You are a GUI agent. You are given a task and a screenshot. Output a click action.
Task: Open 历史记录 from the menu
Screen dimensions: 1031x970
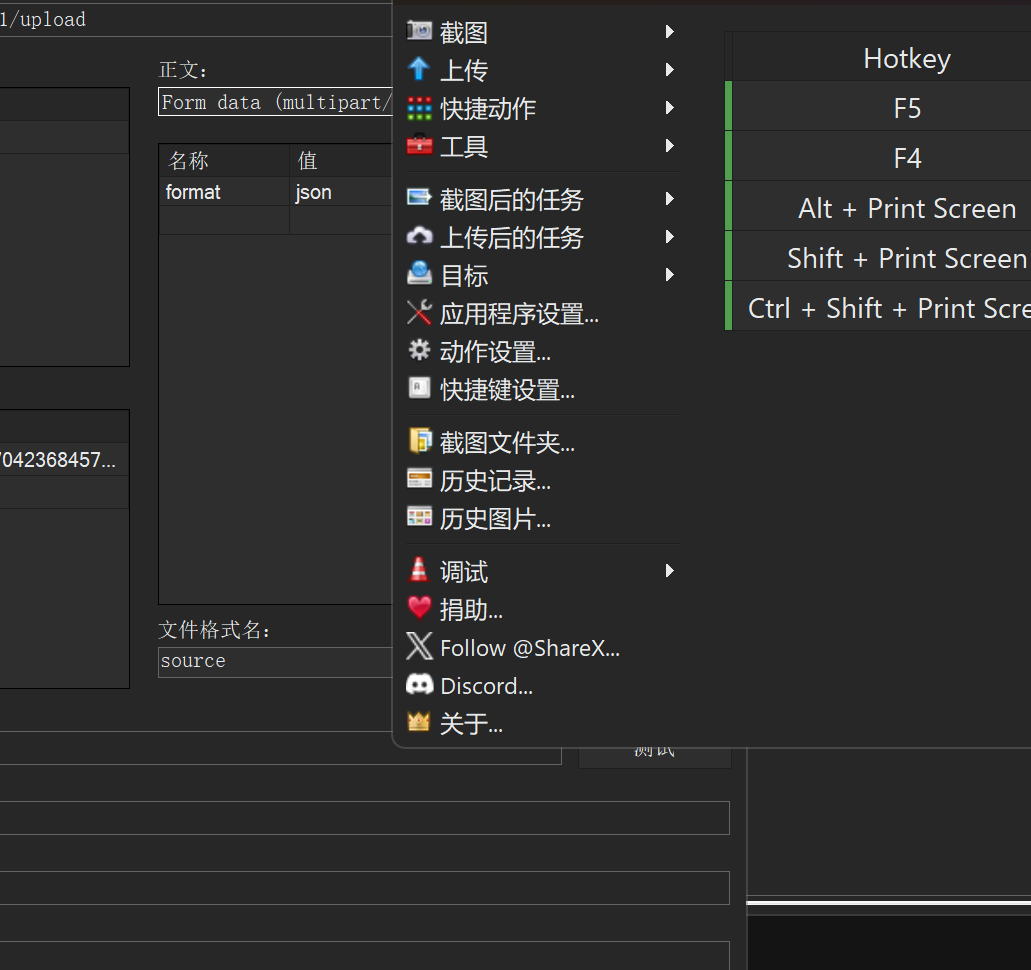point(495,482)
